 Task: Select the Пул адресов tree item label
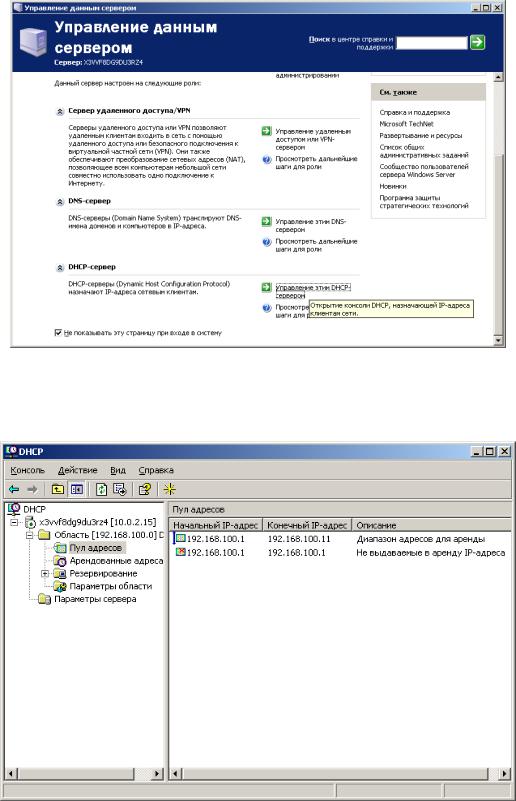(96, 548)
